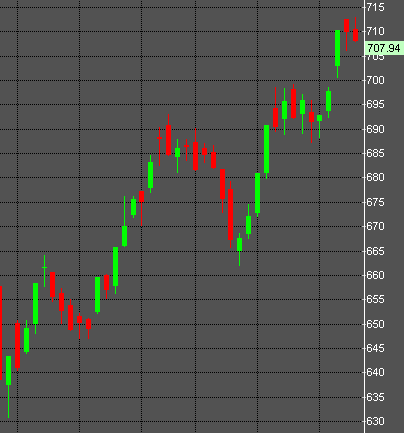The width and height of the screenshot is (404, 433).
Task: Select the 650 price axis label
Action: tap(375, 324)
